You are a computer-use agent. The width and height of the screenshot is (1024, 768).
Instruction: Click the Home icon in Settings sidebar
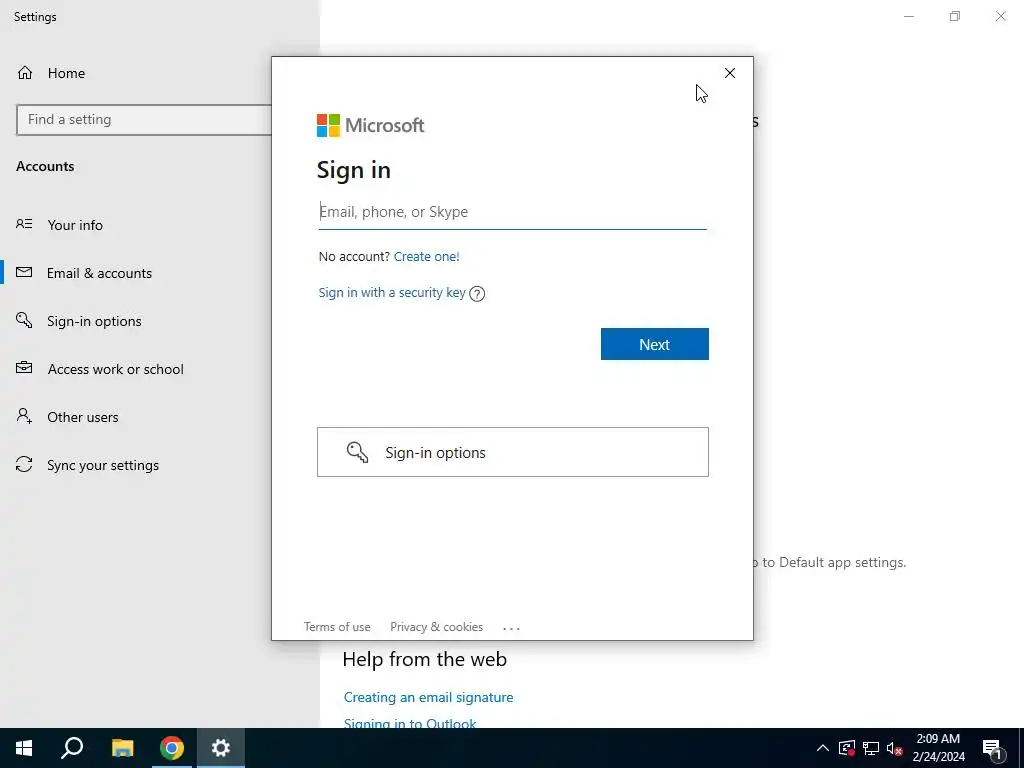point(25,72)
